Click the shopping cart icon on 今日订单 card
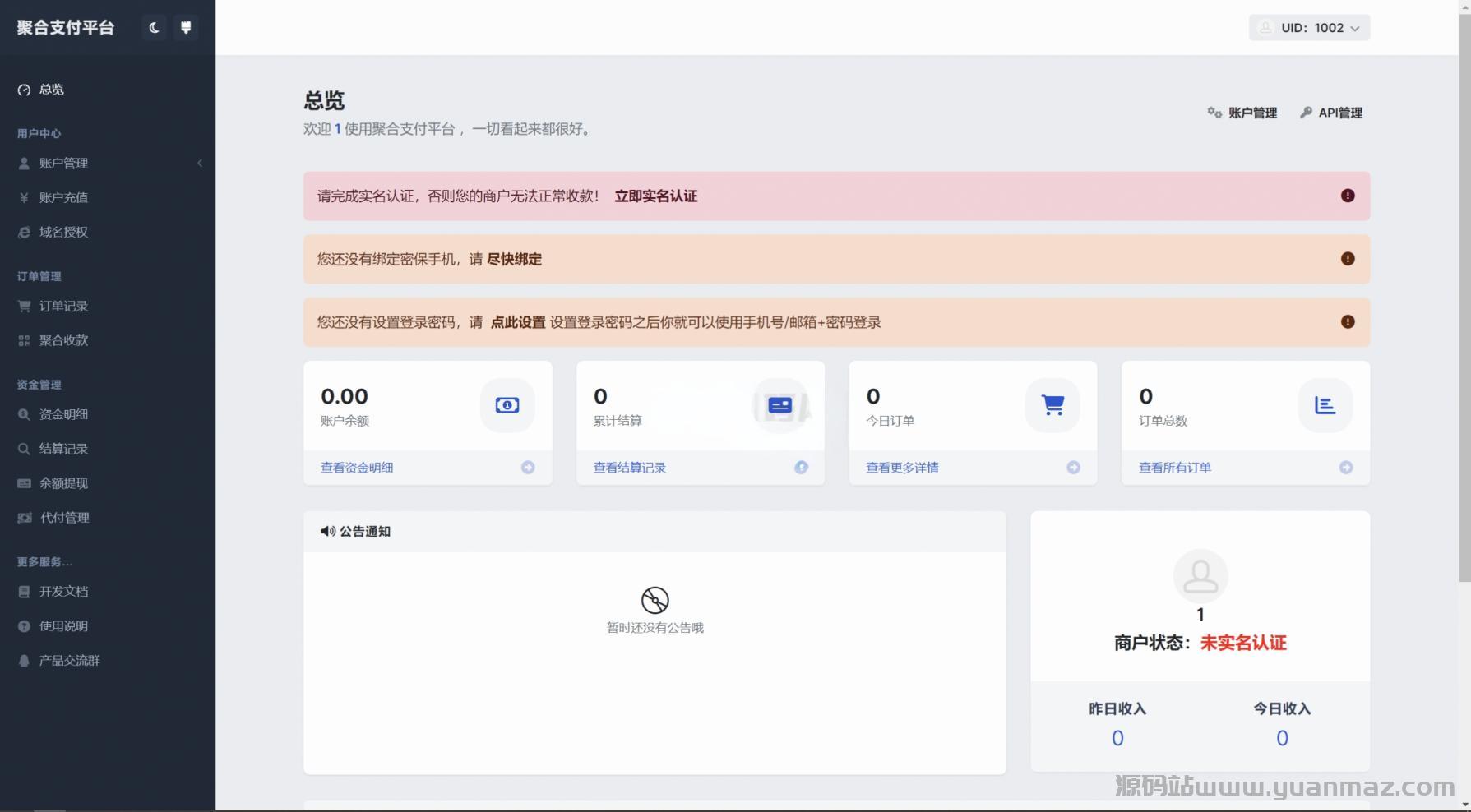Screen dimensions: 1471x812 point(1052,405)
